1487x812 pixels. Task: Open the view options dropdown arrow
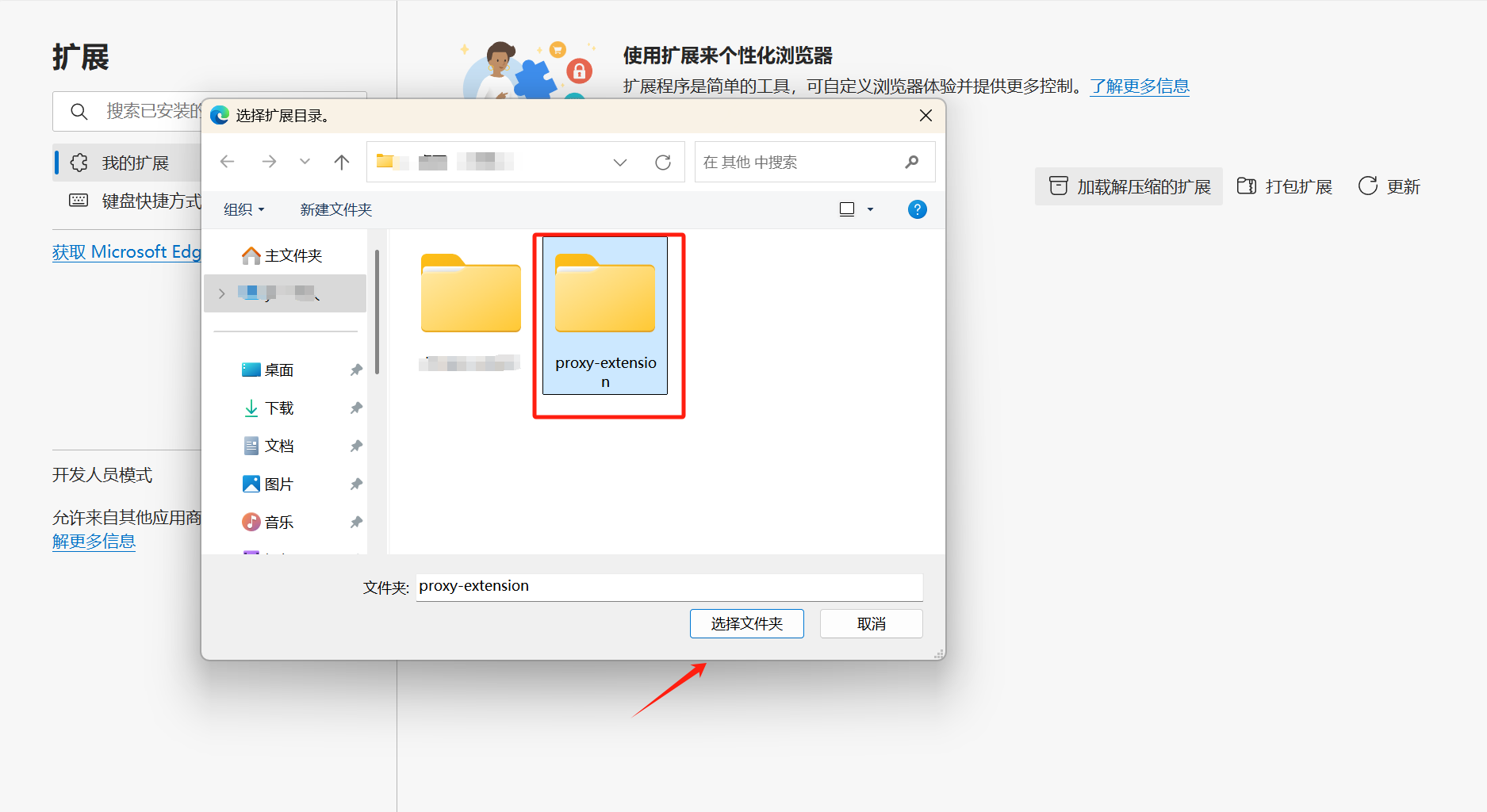pyautogui.click(x=870, y=209)
